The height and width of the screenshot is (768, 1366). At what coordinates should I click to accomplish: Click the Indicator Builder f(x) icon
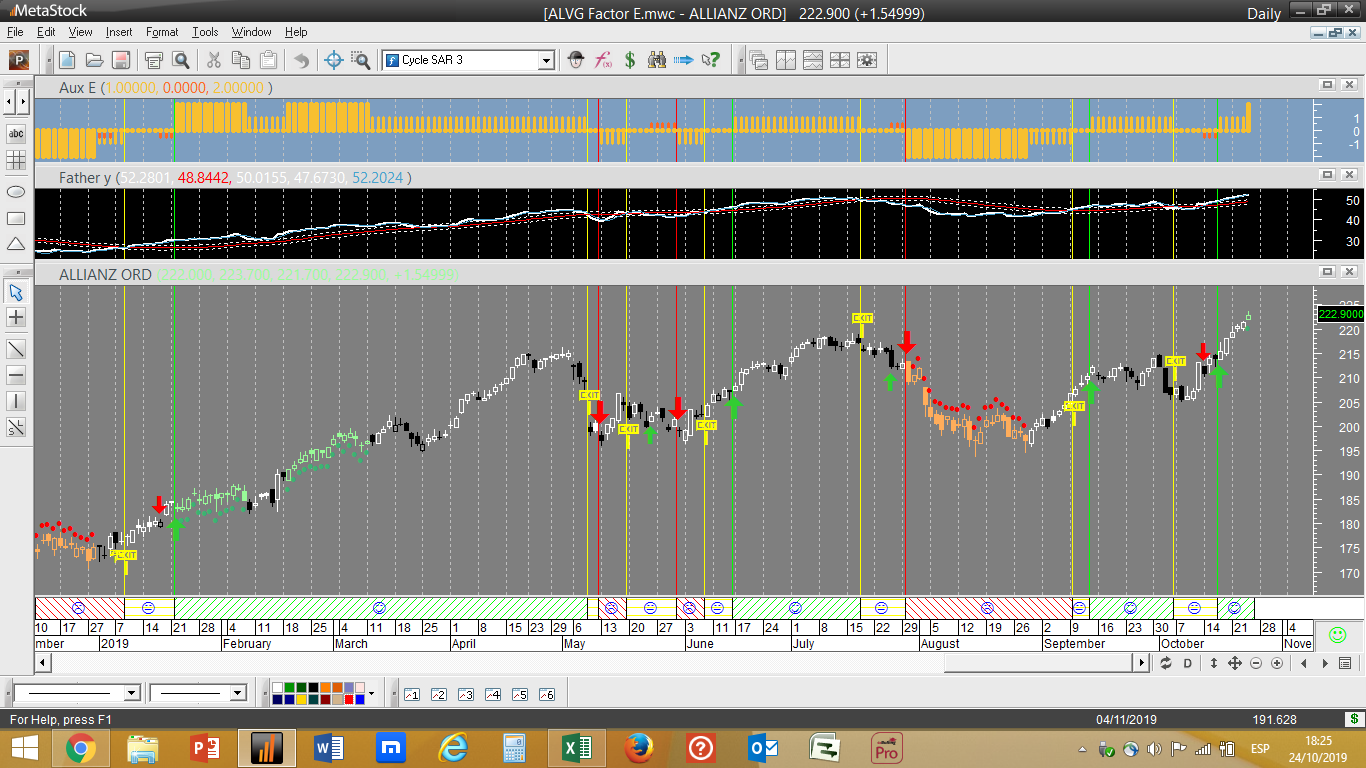[603, 60]
